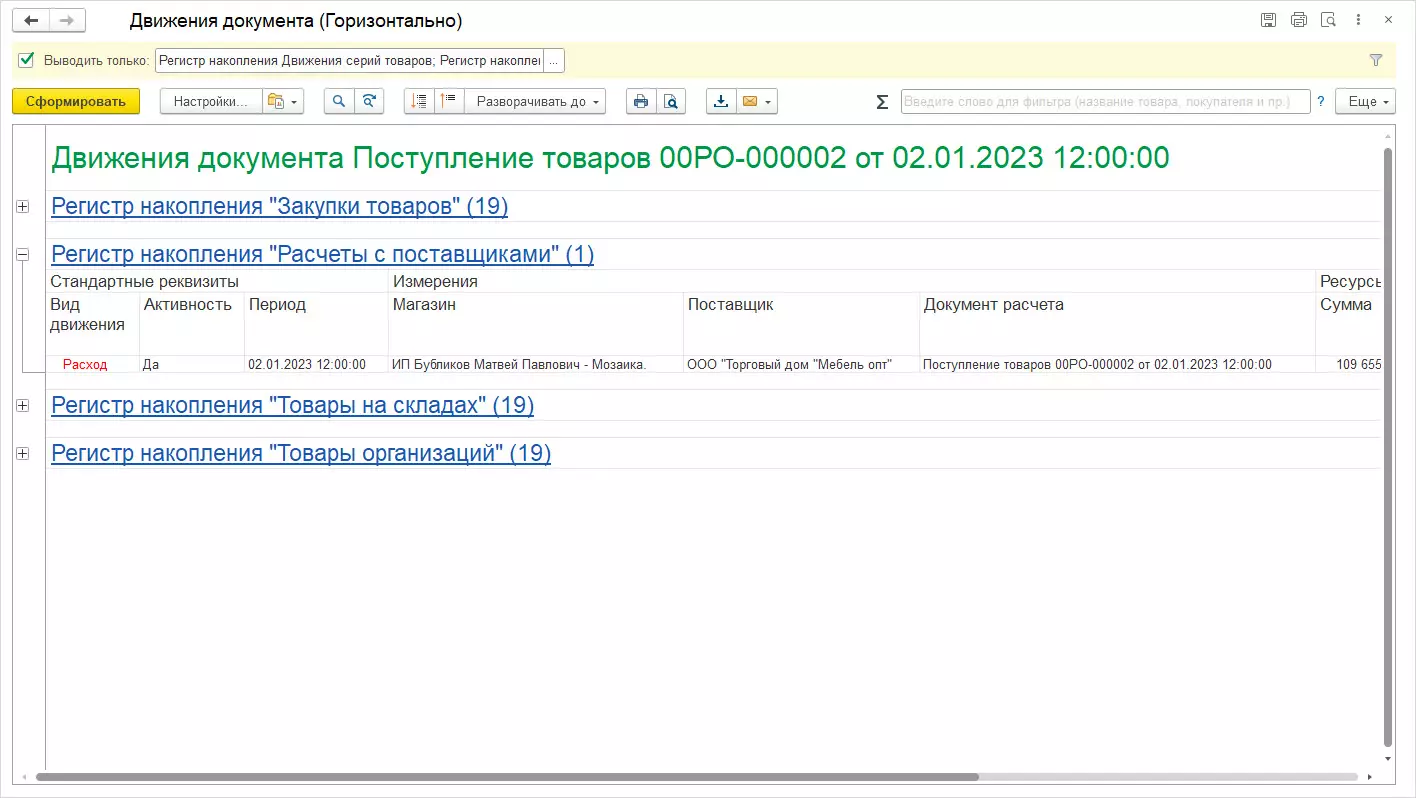
Task: Click the yellow Сформировать button
Action: click(x=76, y=101)
